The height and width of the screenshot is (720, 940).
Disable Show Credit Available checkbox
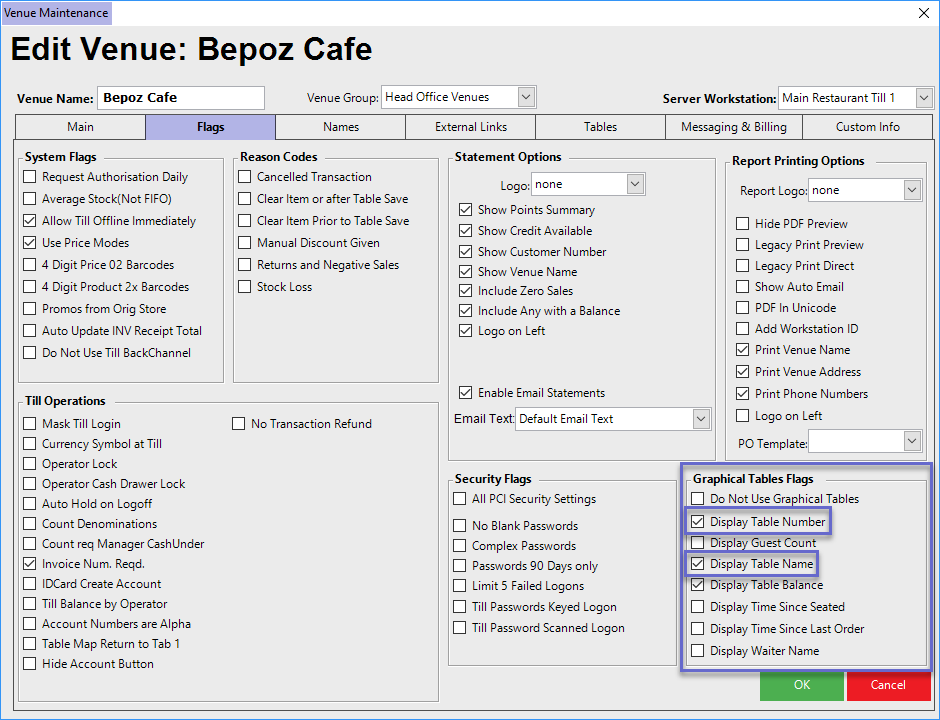[x=465, y=231]
